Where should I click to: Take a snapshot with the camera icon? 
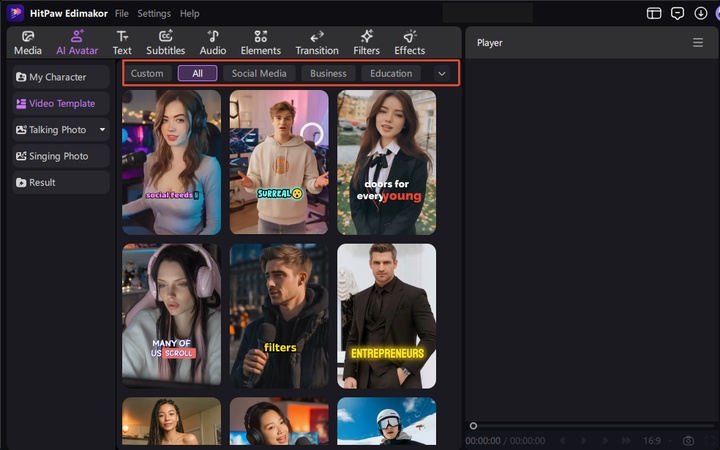coord(688,441)
